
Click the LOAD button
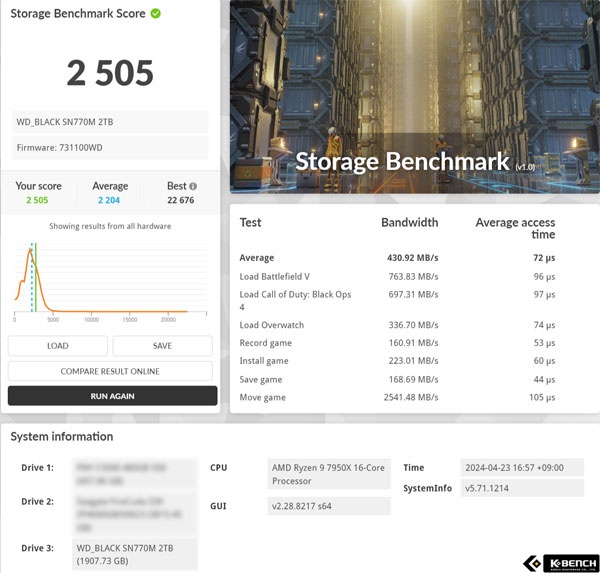[x=58, y=346]
